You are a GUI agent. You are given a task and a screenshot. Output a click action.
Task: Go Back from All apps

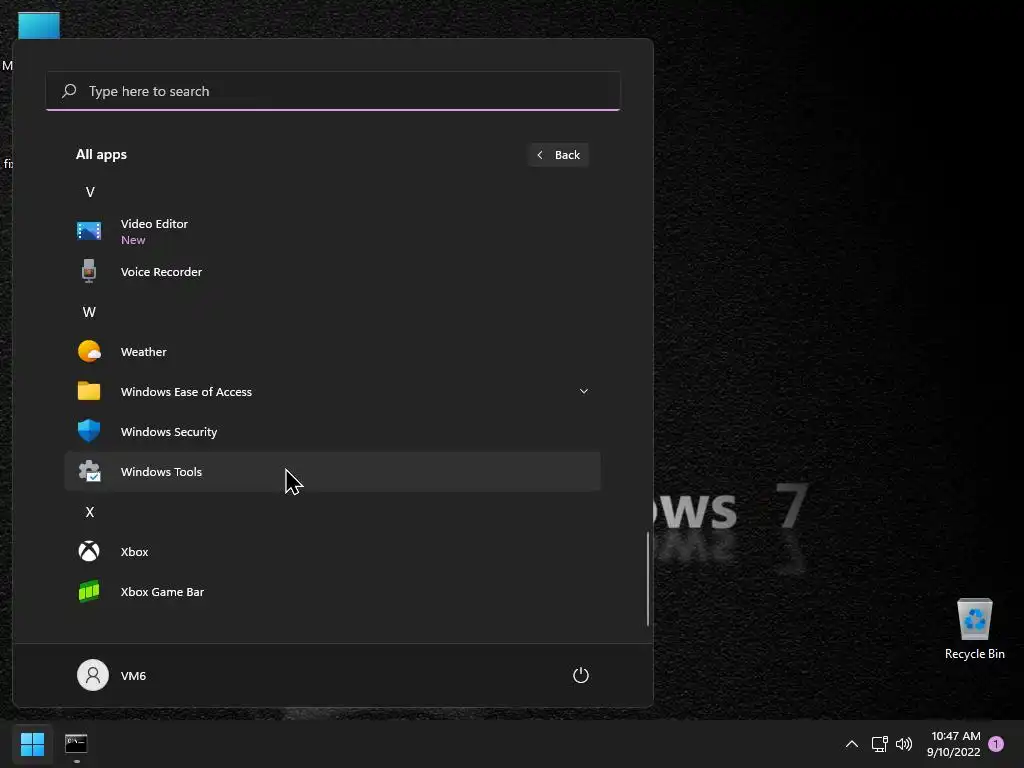tap(558, 155)
